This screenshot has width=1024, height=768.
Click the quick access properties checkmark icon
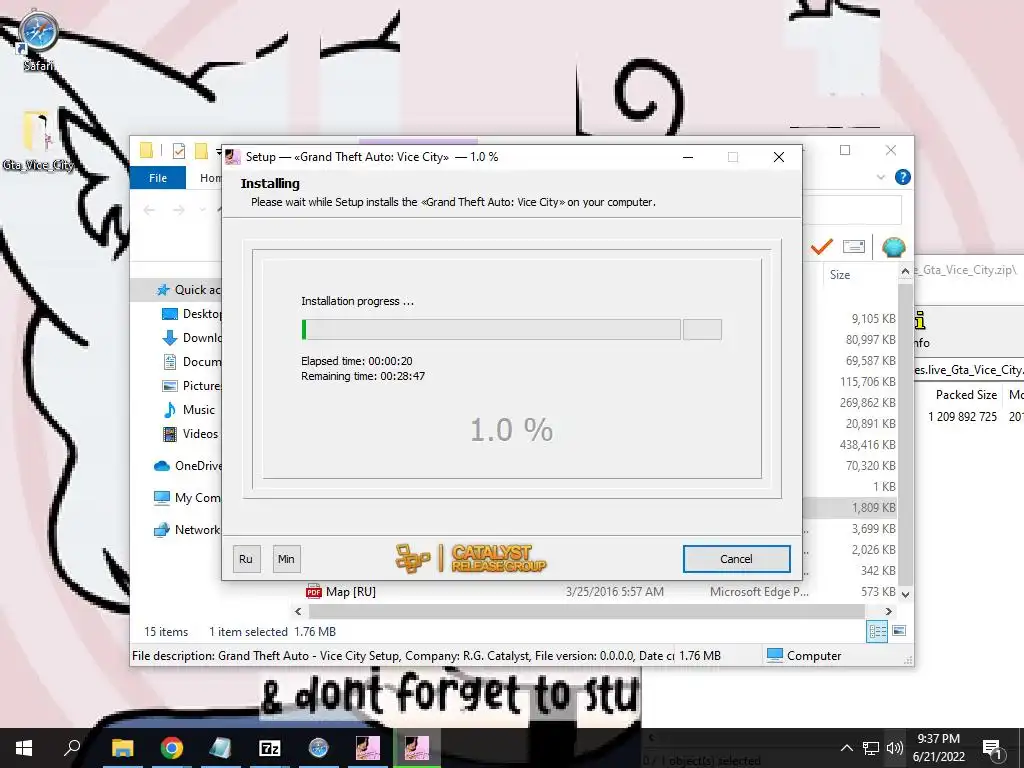pos(178,152)
